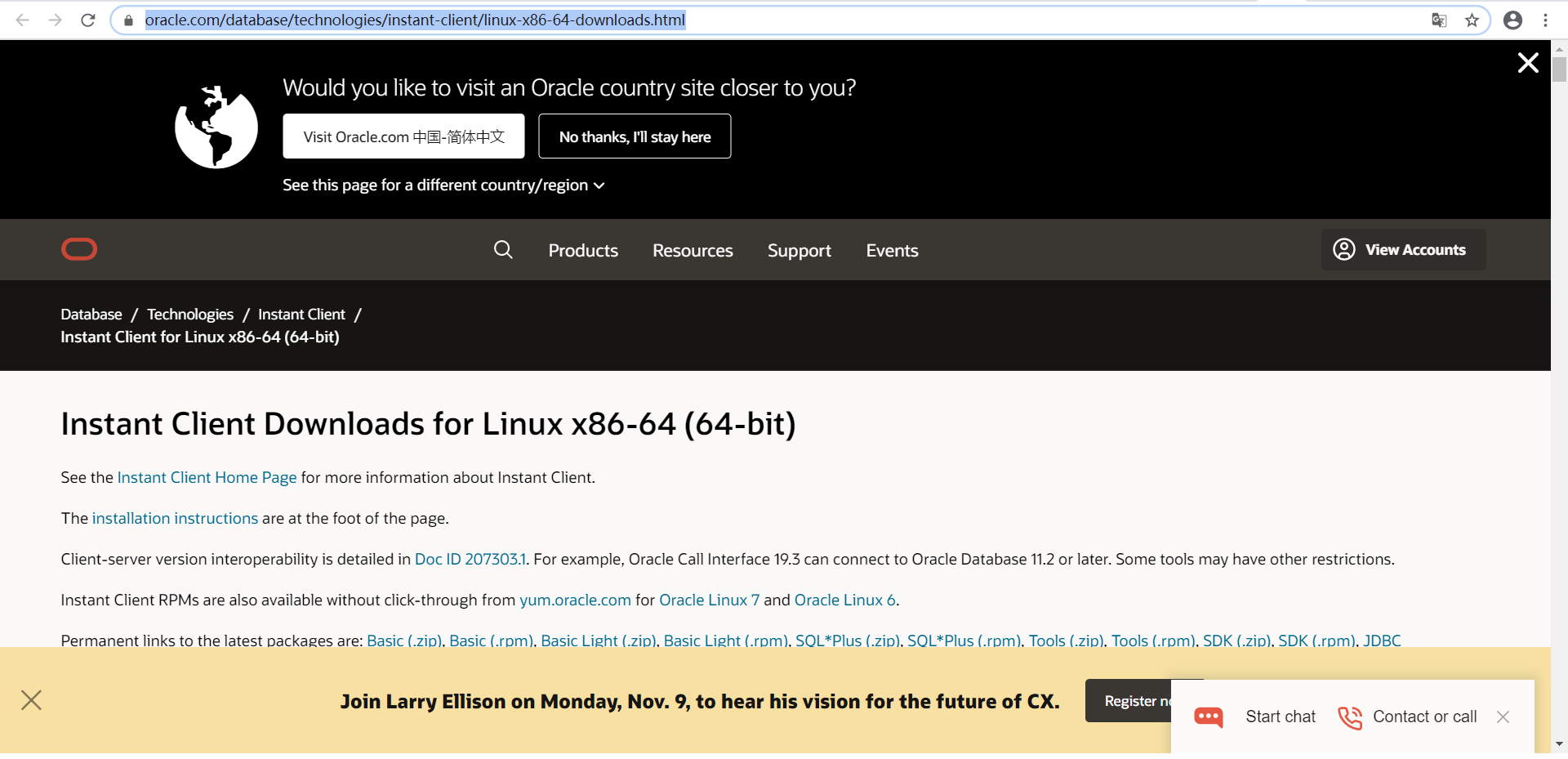This screenshot has height=759, width=1568.
Task: Open the Resources menu
Action: 693,250
